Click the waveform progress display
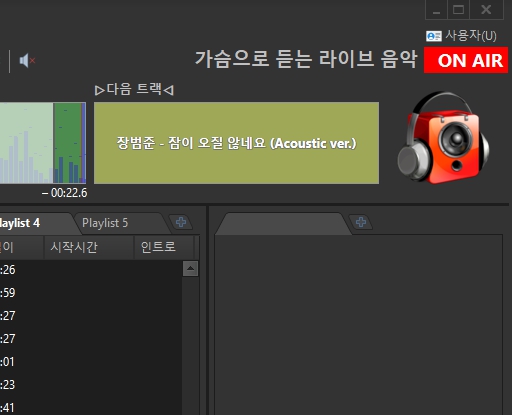The image size is (512, 415). pos(43,143)
